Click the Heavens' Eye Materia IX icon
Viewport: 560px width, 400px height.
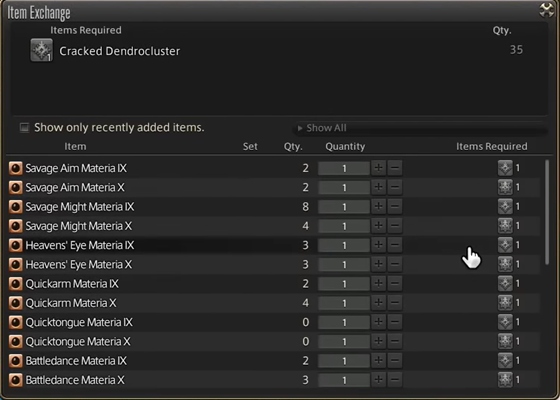pos(15,245)
